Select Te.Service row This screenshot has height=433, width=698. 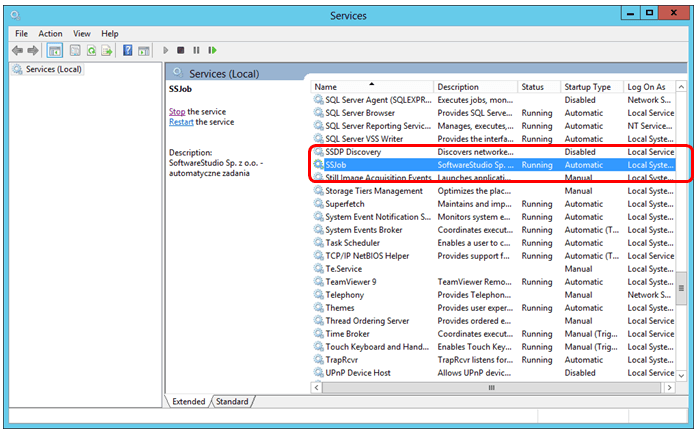click(493, 269)
